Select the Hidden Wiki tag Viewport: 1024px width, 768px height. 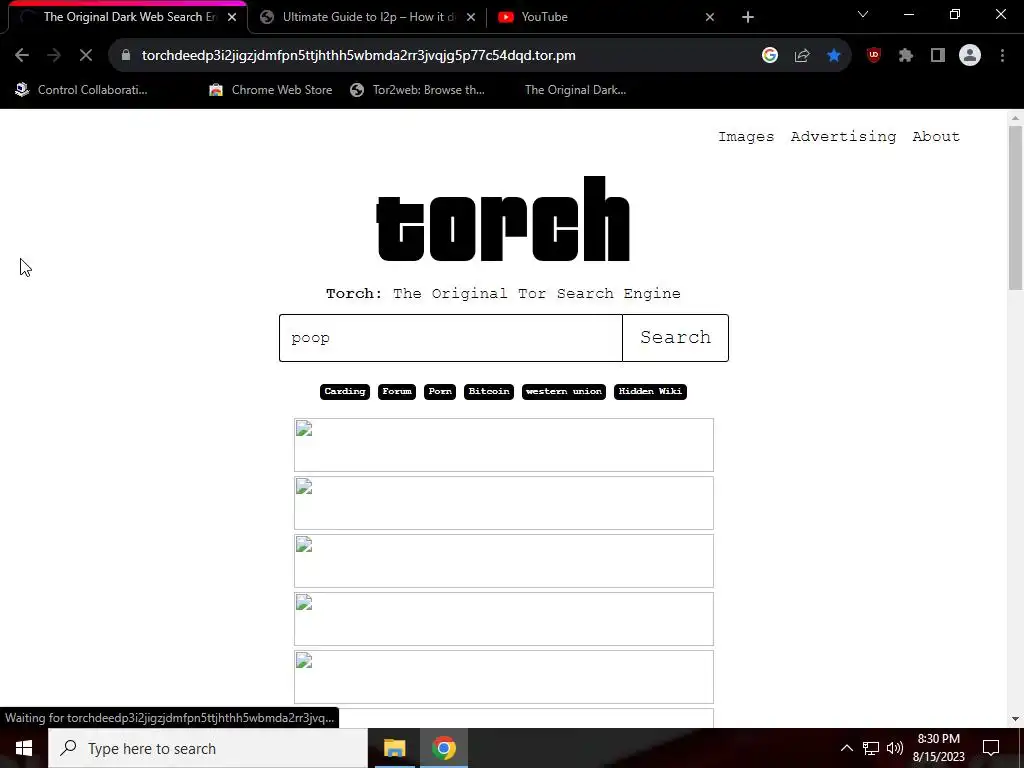click(x=650, y=392)
